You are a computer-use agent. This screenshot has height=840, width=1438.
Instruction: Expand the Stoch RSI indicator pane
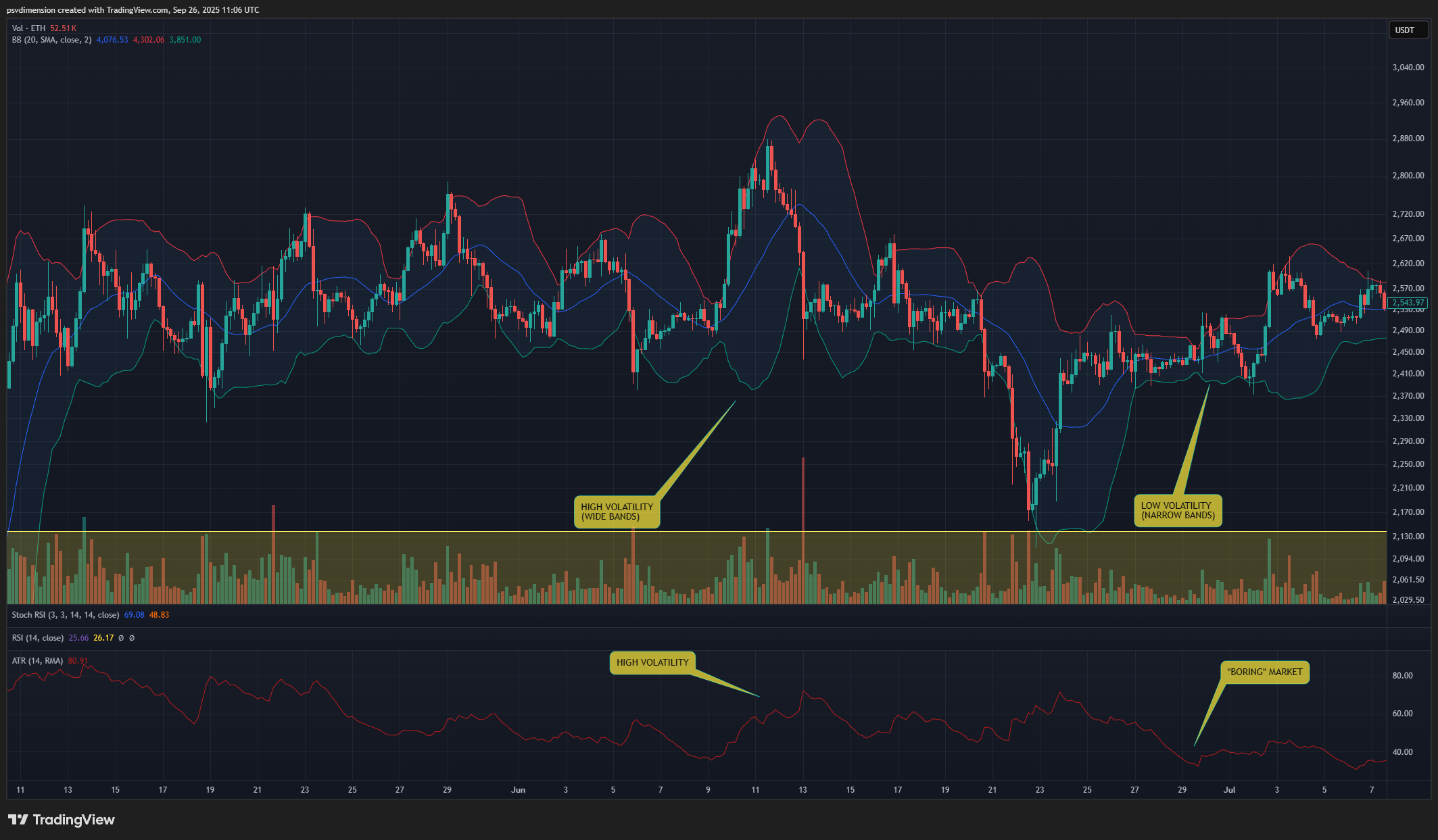pos(65,615)
